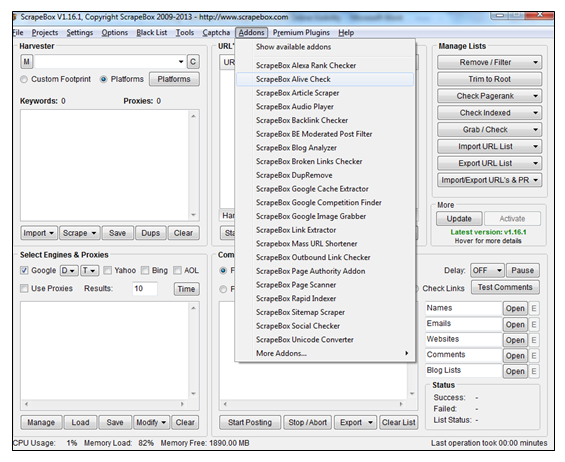Image resolution: width=565 pixels, height=462 pixels.
Task: Click the Pause button
Action: 522,270
